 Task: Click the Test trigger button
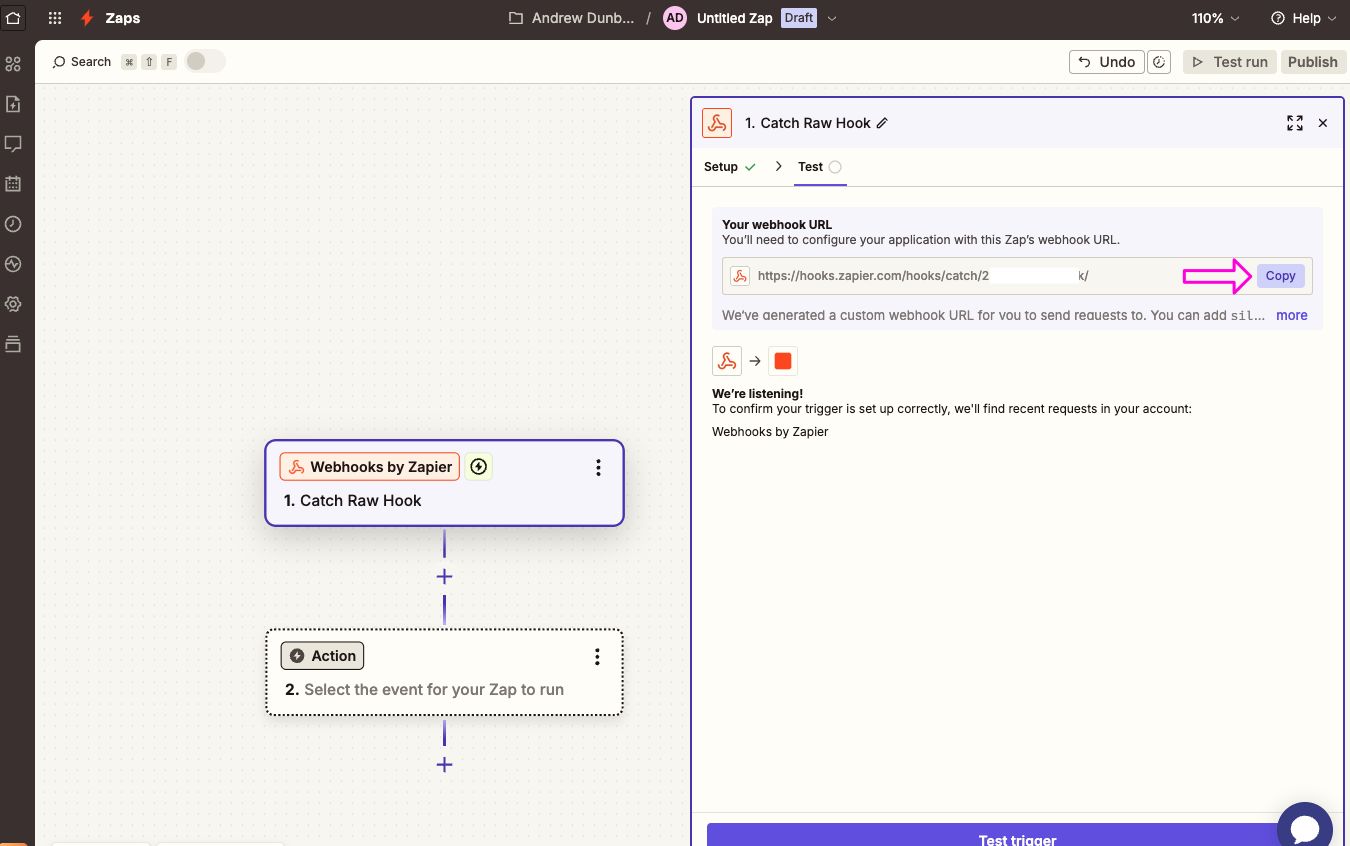[1017, 835]
